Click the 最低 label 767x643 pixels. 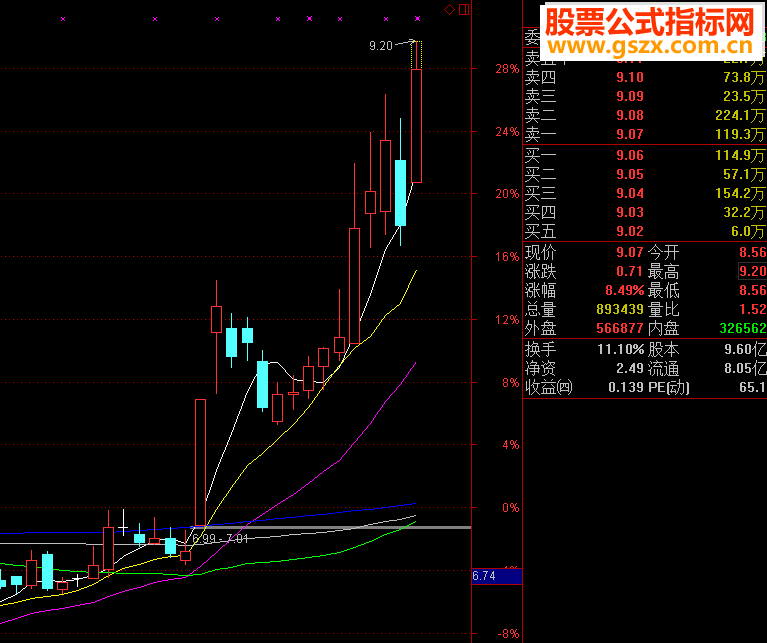[663, 290]
